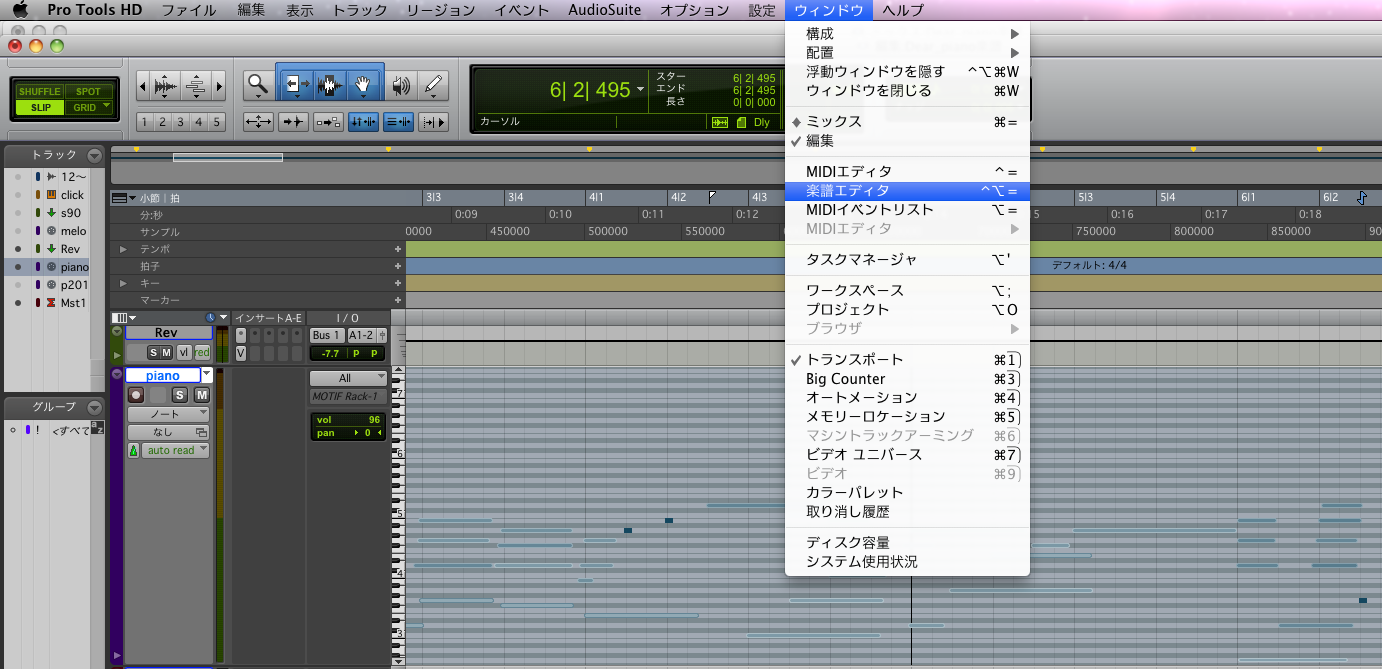Select メモリーロケーション menu item
This screenshot has height=669, width=1382.
tap(907, 417)
